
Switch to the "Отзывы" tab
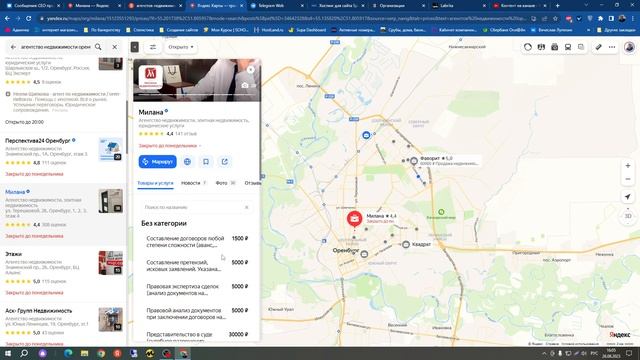tap(253, 183)
